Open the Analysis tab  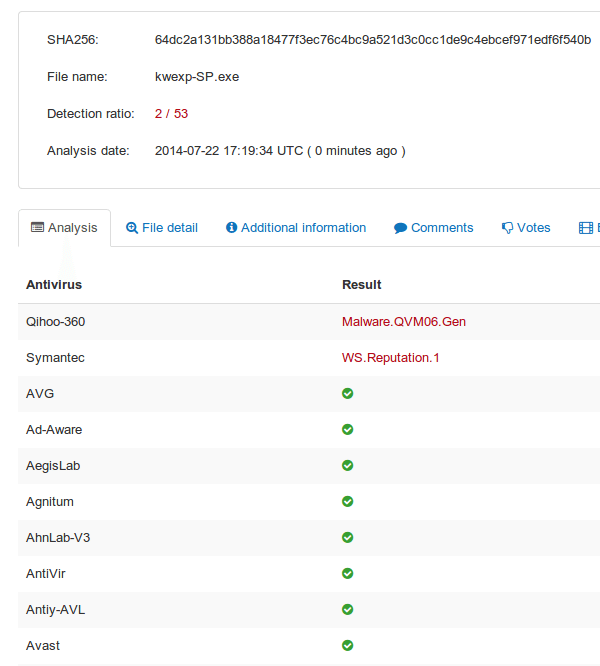click(64, 228)
